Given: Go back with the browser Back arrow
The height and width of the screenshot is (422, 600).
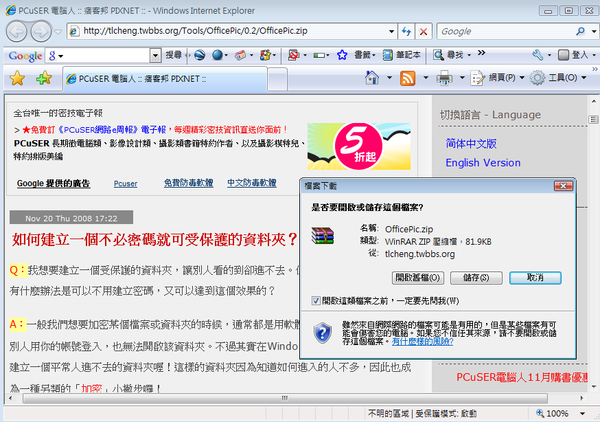Looking at the screenshot, I should pyautogui.click(x=16, y=31).
